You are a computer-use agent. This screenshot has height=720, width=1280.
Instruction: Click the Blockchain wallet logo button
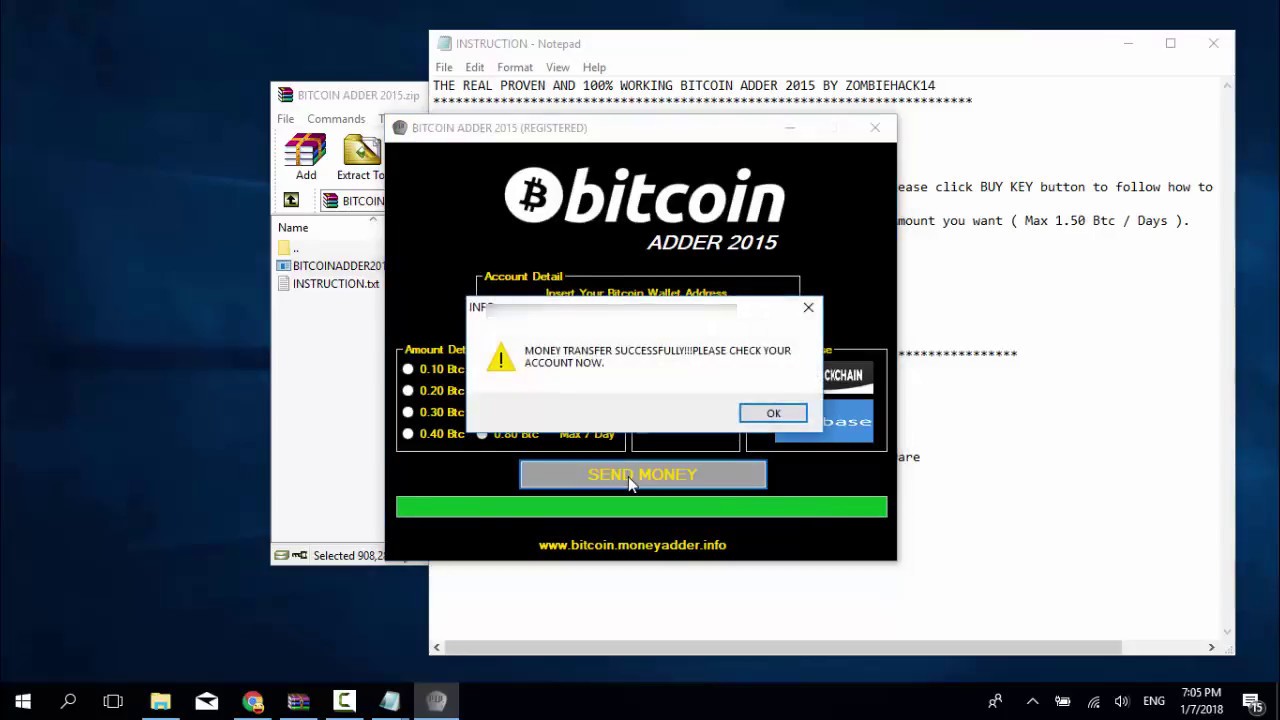846,376
